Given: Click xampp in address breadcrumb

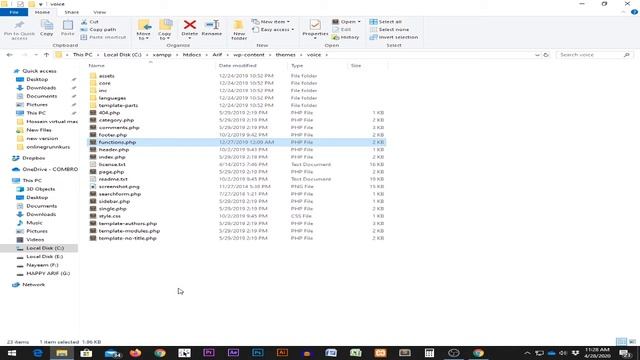Looking at the screenshot, I should (162, 55).
